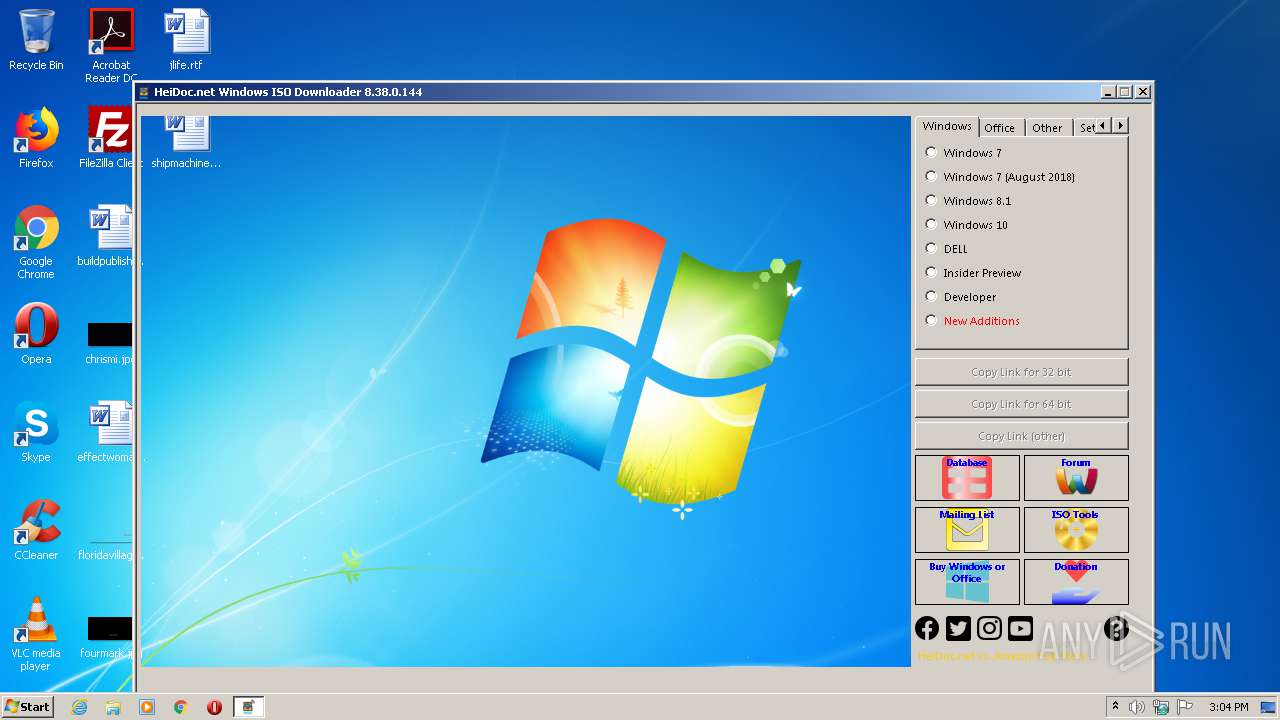Launch Firefox from the desktop
Image resolution: width=1280 pixels, height=720 pixels.
36,138
